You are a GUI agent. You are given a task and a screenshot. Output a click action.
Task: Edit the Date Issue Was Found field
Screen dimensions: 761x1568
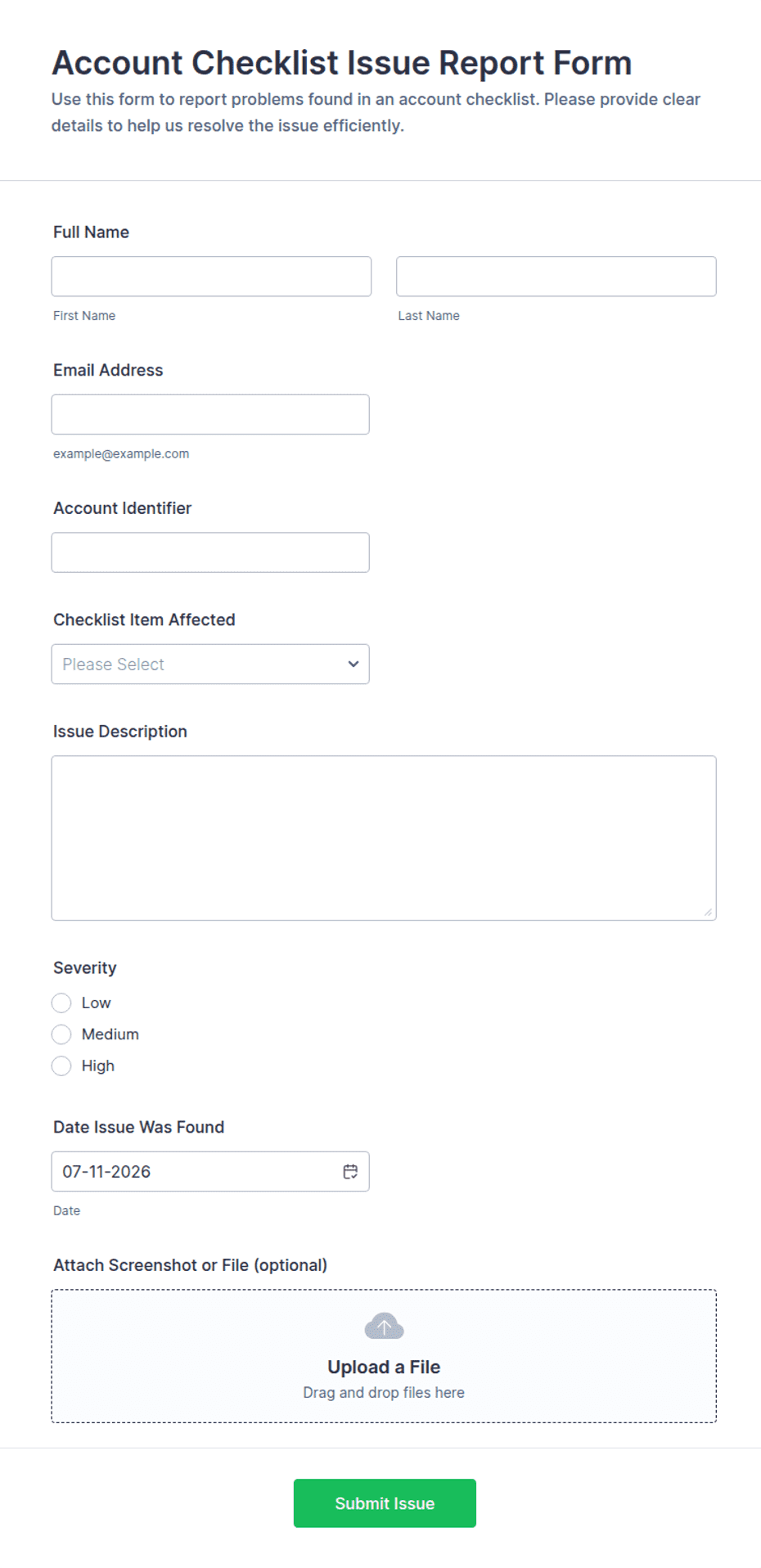pos(210,1171)
